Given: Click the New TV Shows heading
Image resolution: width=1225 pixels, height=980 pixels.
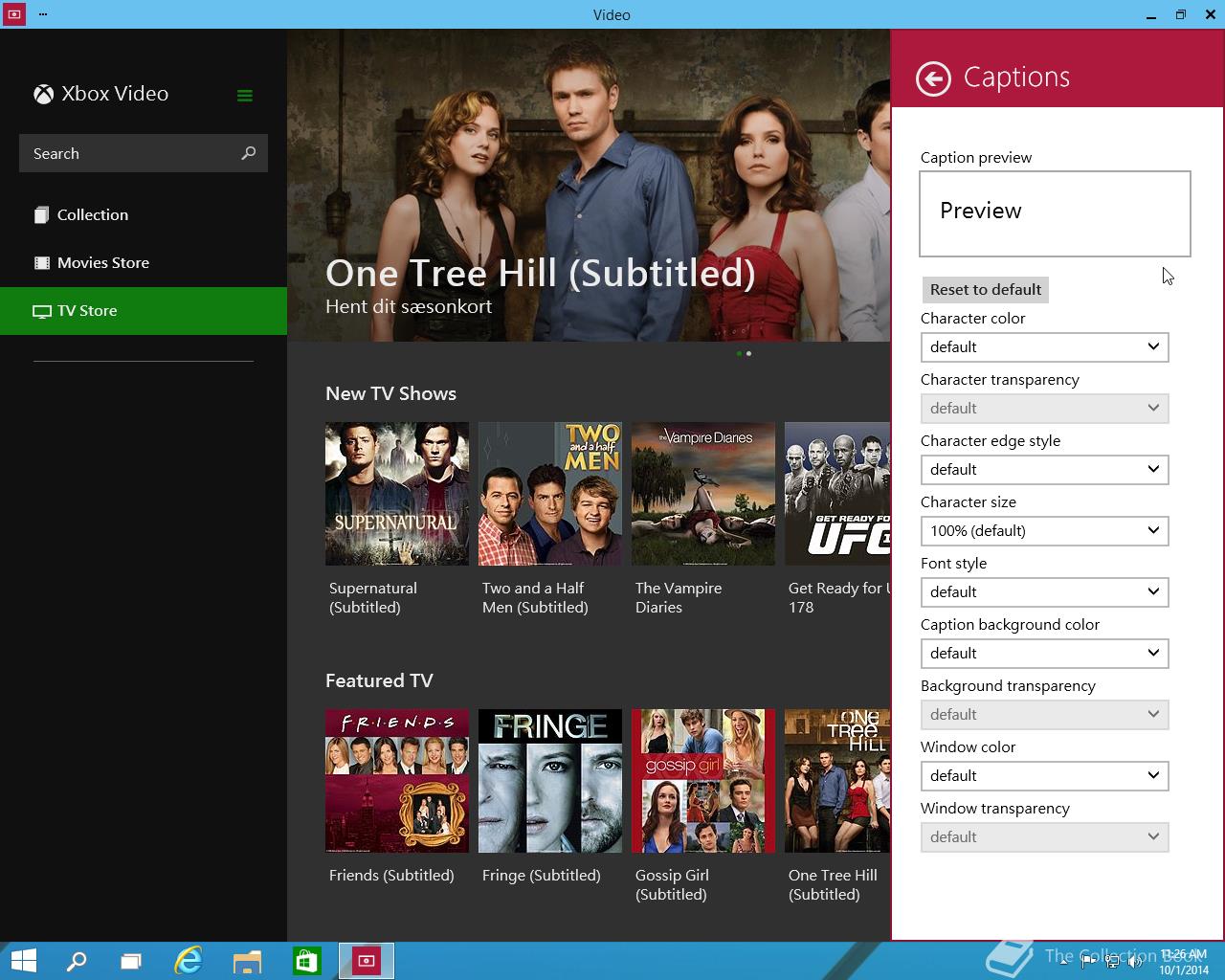Looking at the screenshot, I should tap(390, 393).
